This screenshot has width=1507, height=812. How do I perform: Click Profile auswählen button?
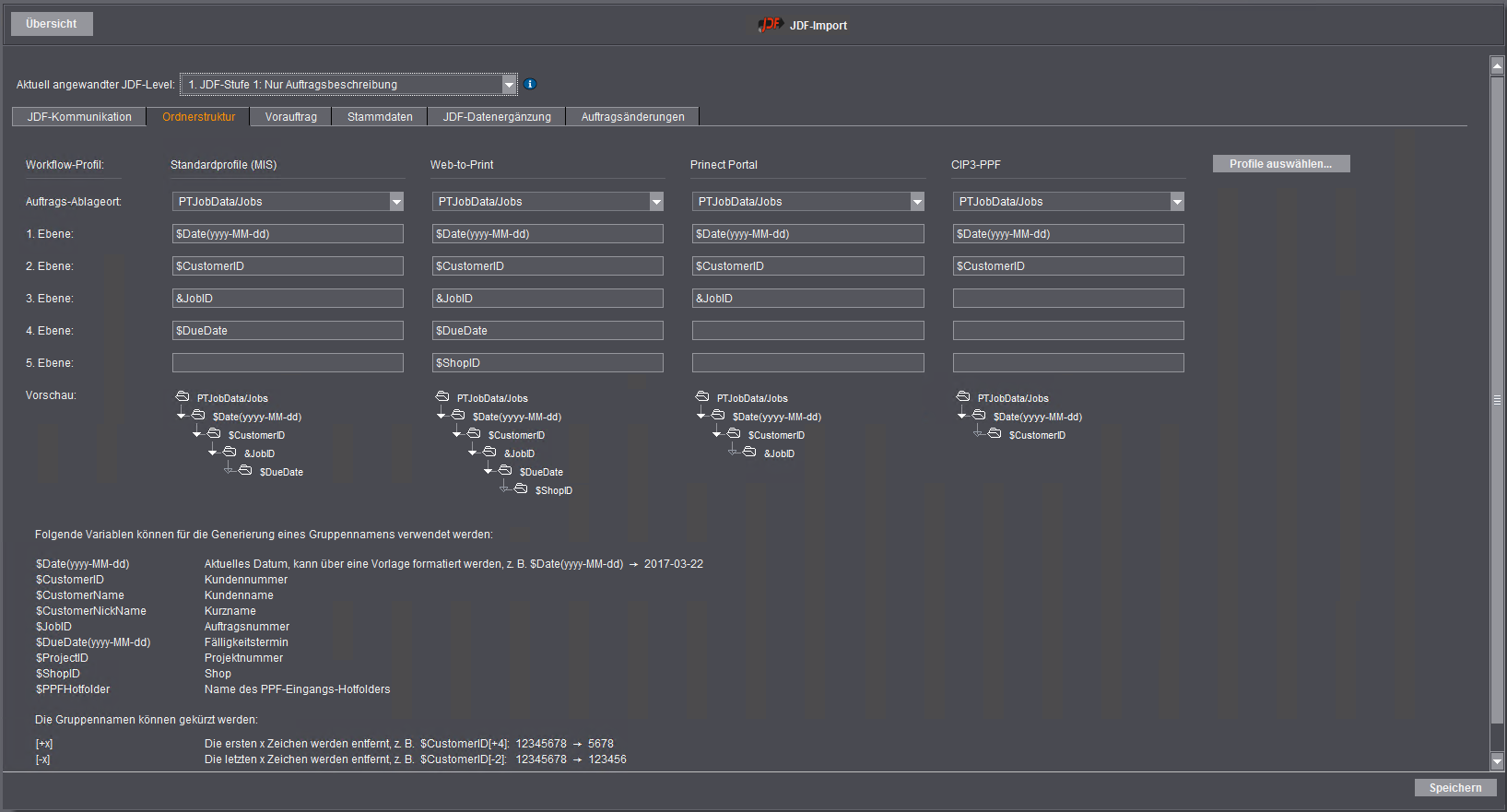pyautogui.click(x=1281, y=164)
